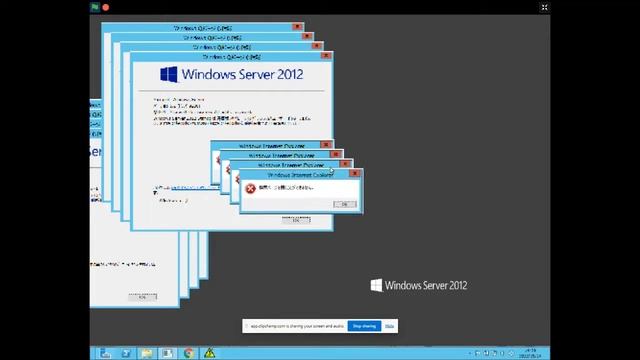Close the frontmost Internet Explorer error dialog
Image resolution: width=640 pixels, height=360 pixels.
pos(355,173)
